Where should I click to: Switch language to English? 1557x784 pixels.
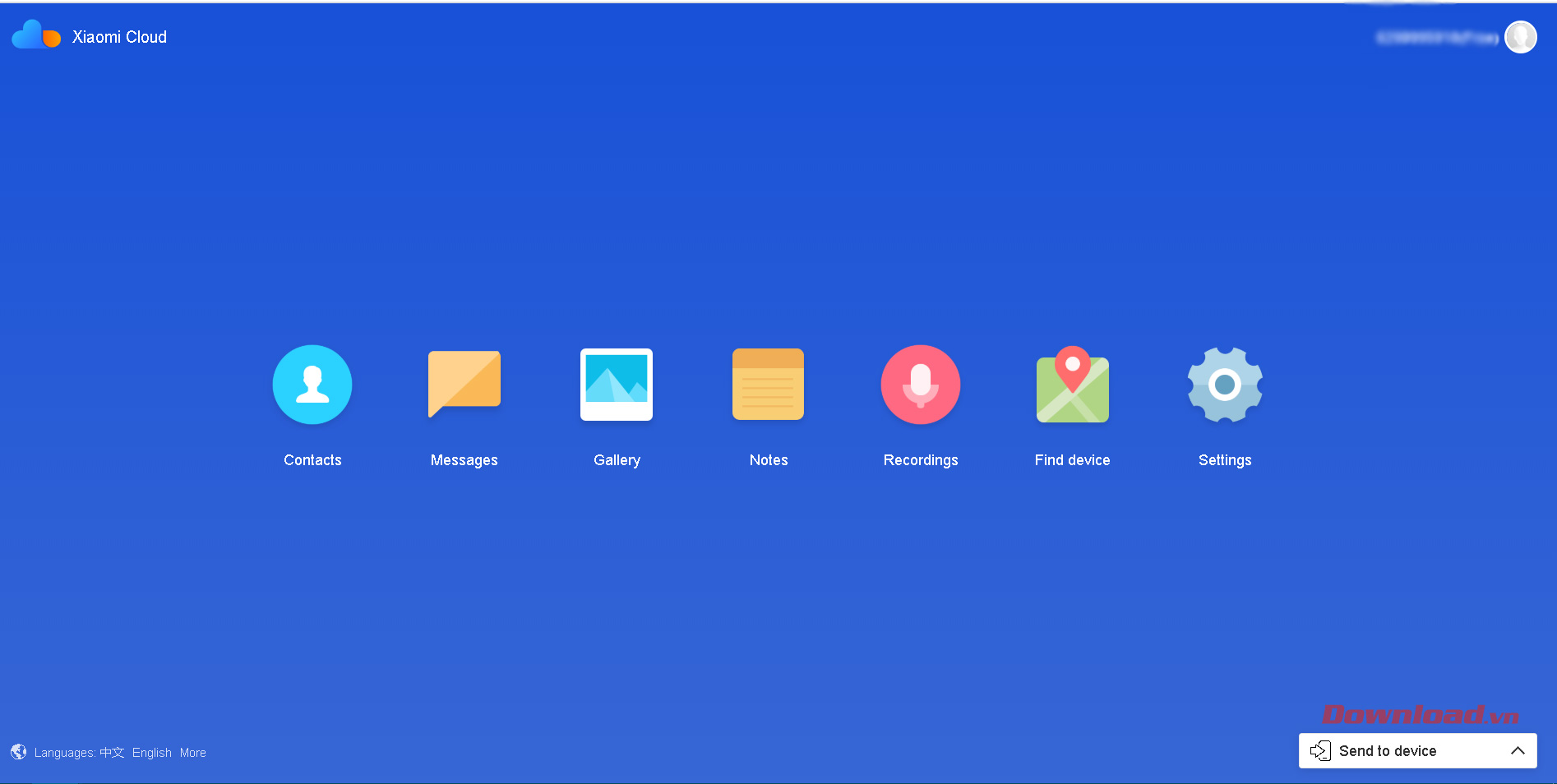click(152, 753)
